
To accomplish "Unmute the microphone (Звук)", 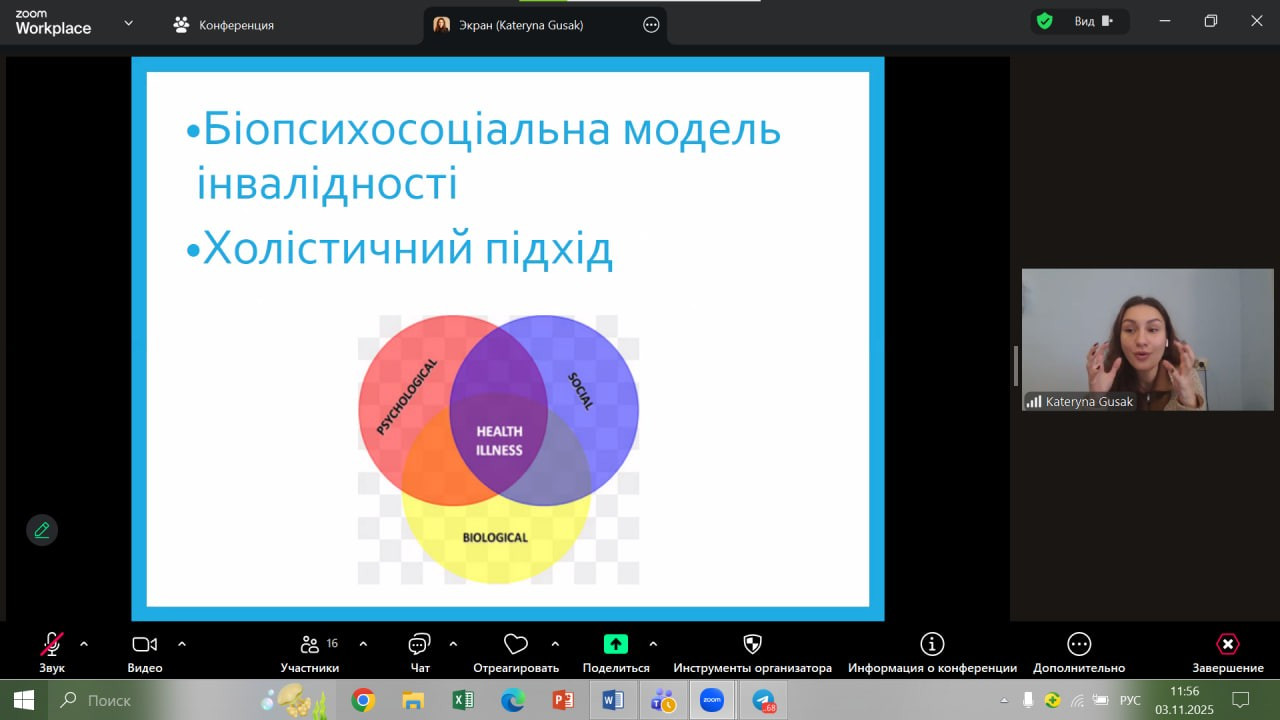I will pos(51,645).
